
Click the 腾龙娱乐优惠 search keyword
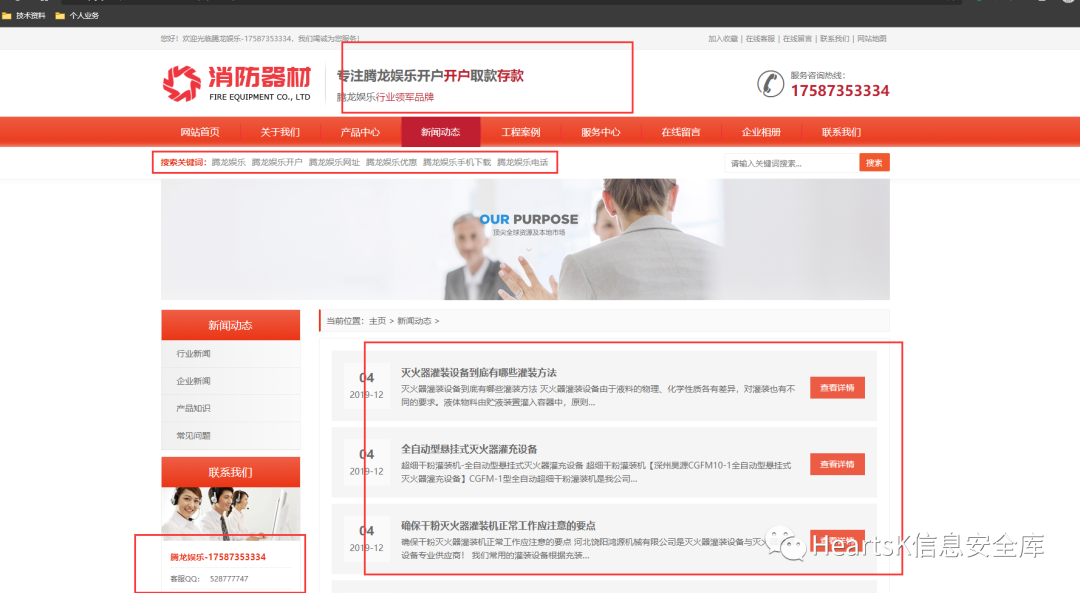tap(391, 163)
